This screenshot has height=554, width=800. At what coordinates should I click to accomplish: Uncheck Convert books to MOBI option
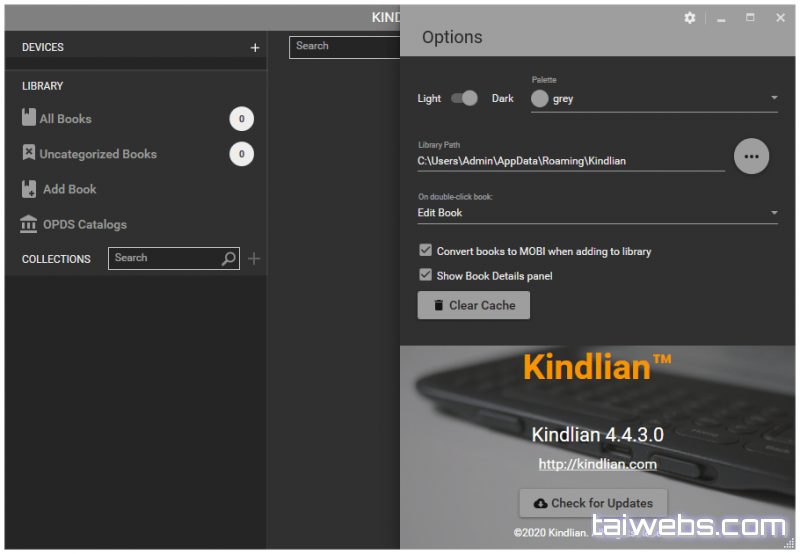click(x=425, y=251)
